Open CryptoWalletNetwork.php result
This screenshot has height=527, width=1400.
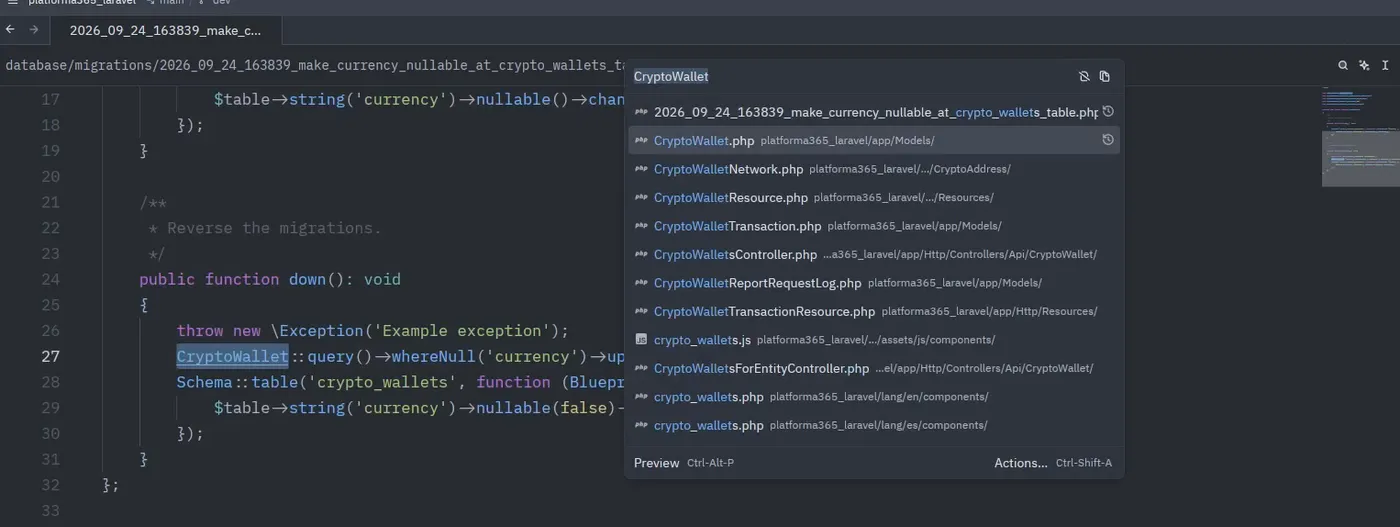pos(874,169)
